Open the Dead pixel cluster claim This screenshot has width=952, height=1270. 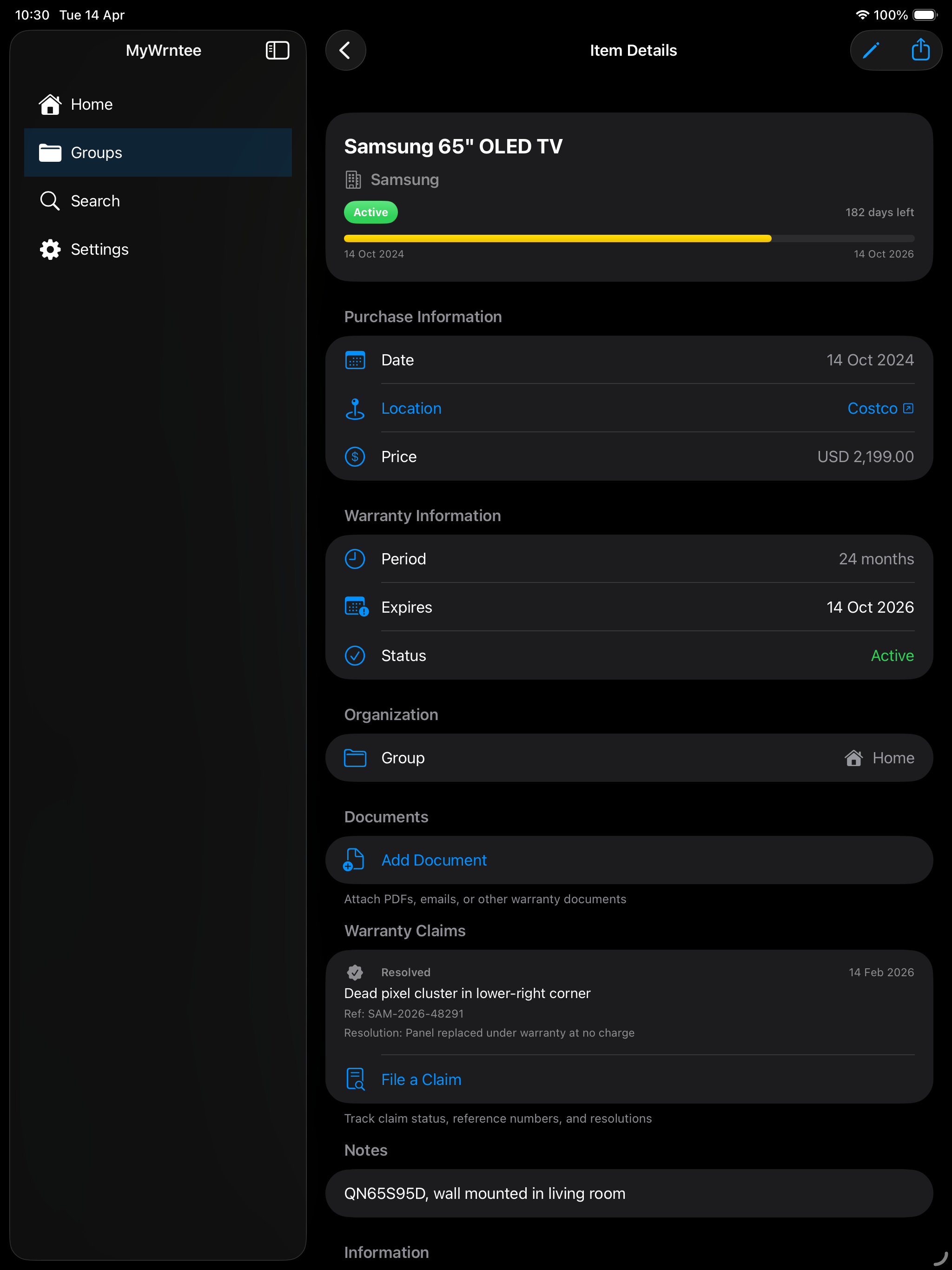click(629, 1002)
